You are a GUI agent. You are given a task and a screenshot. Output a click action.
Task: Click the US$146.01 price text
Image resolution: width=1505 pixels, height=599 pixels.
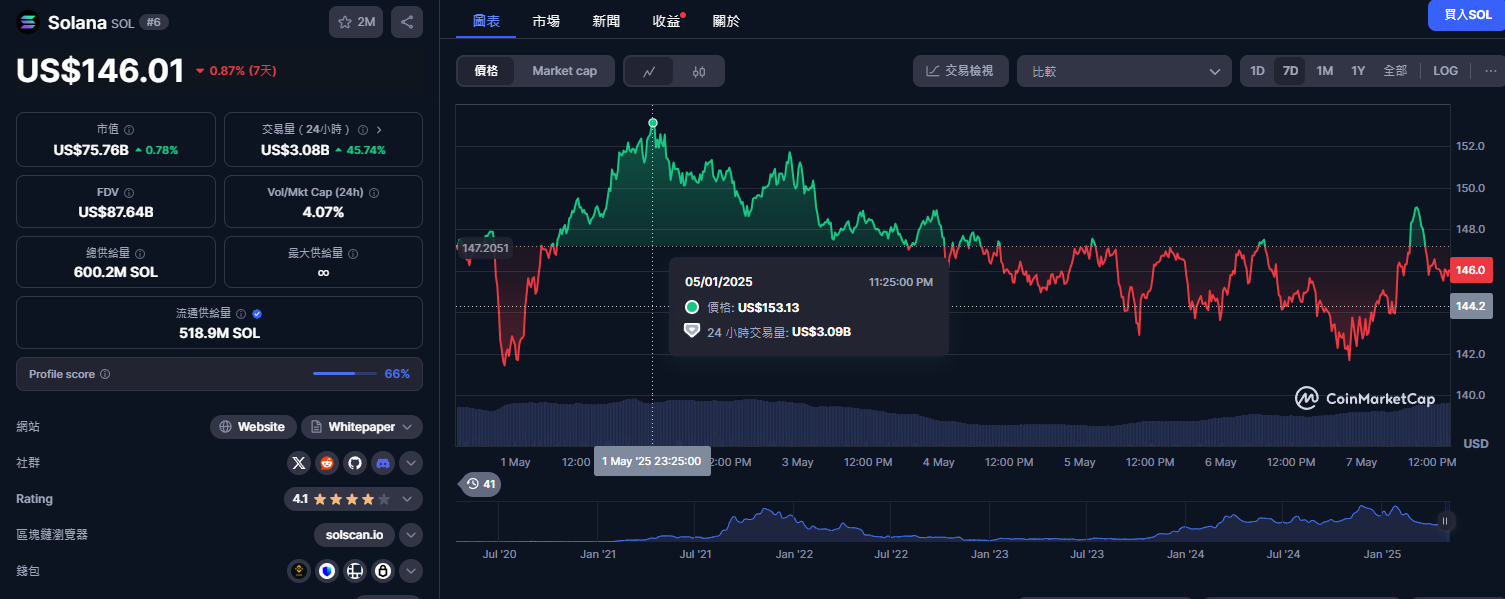pos(100,71)
